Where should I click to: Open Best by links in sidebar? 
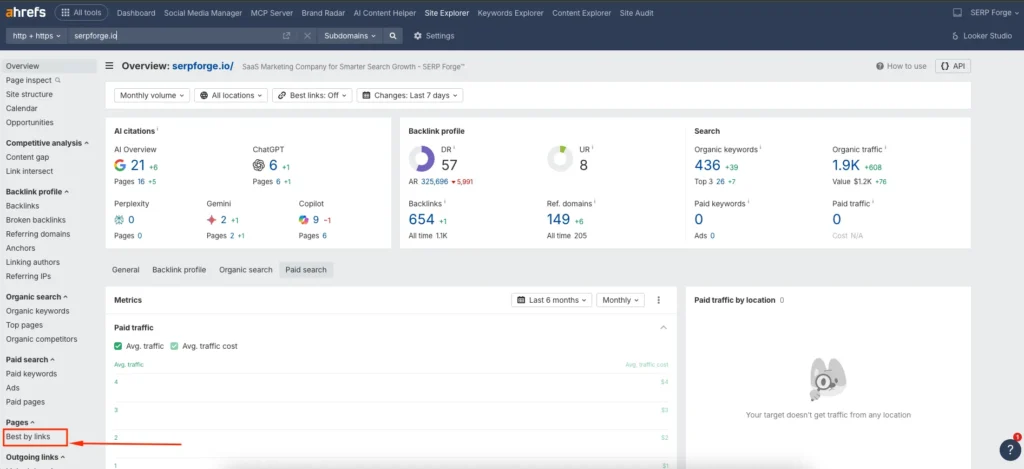pos(28,437)
